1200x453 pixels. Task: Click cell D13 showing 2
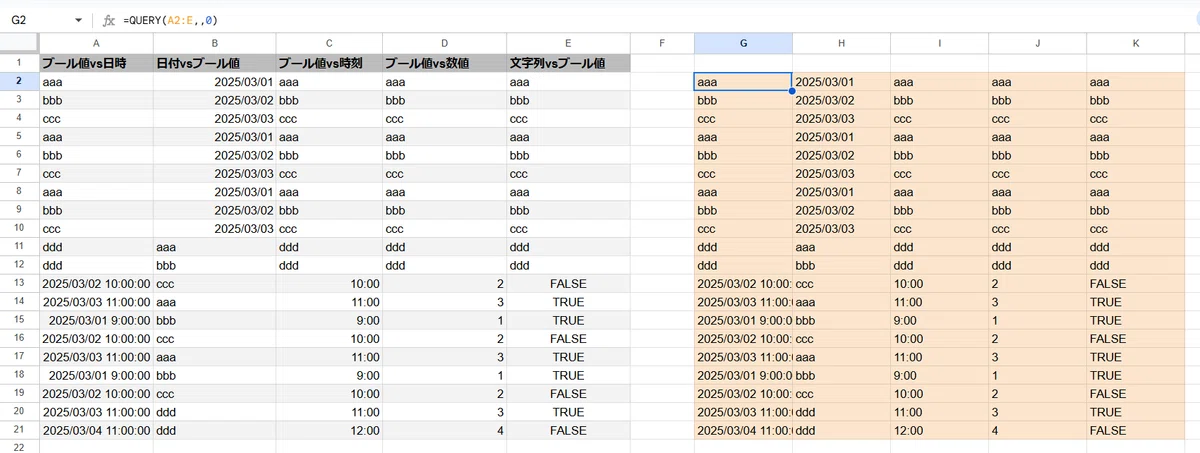[x=444, y=283]
